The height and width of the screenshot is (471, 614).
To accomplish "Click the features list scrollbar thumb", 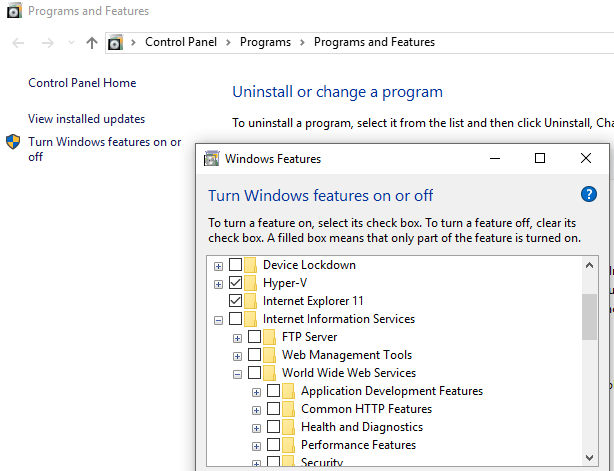I will 589,317.
